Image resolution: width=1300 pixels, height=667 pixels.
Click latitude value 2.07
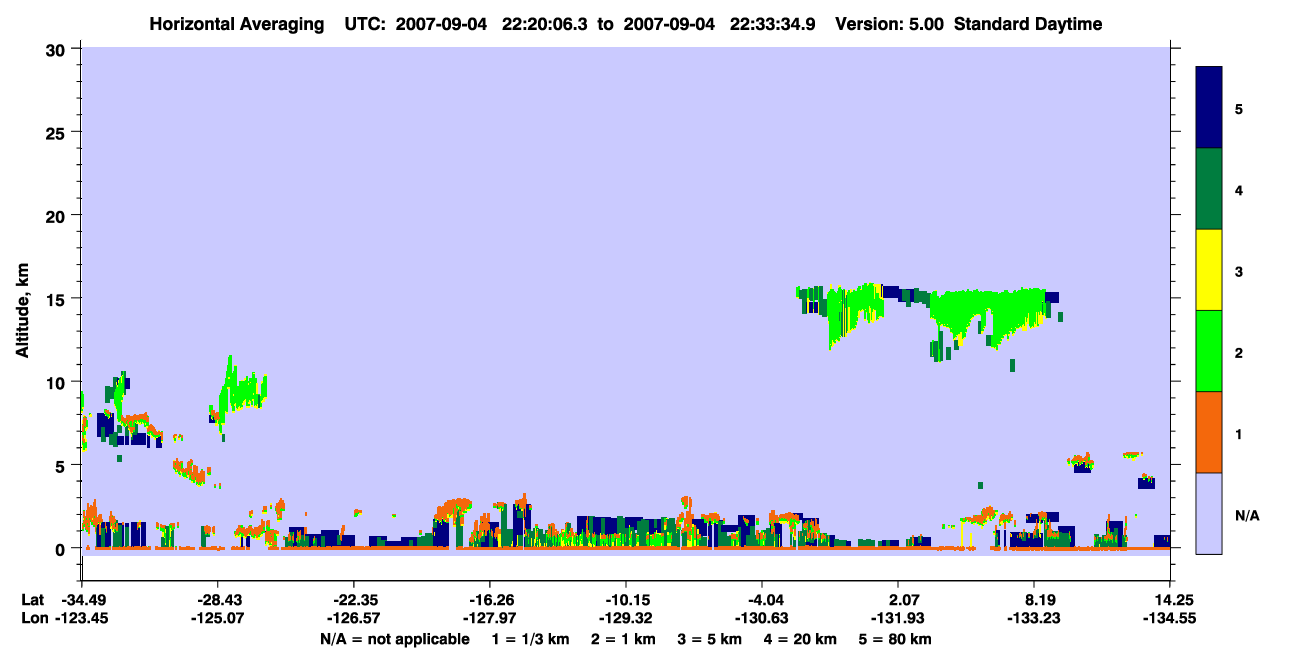pos(898,599)
